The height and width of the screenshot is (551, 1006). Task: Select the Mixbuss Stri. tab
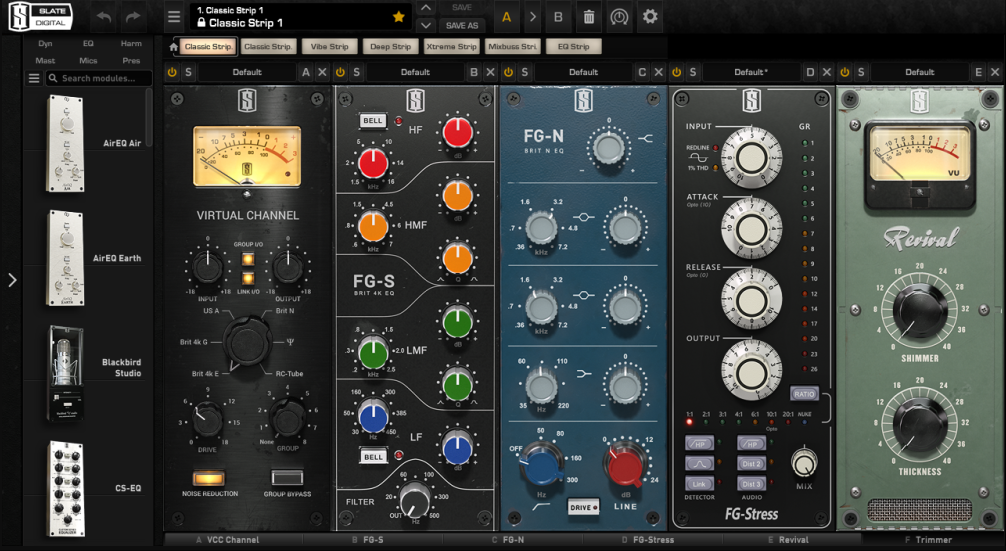(512, 47)
